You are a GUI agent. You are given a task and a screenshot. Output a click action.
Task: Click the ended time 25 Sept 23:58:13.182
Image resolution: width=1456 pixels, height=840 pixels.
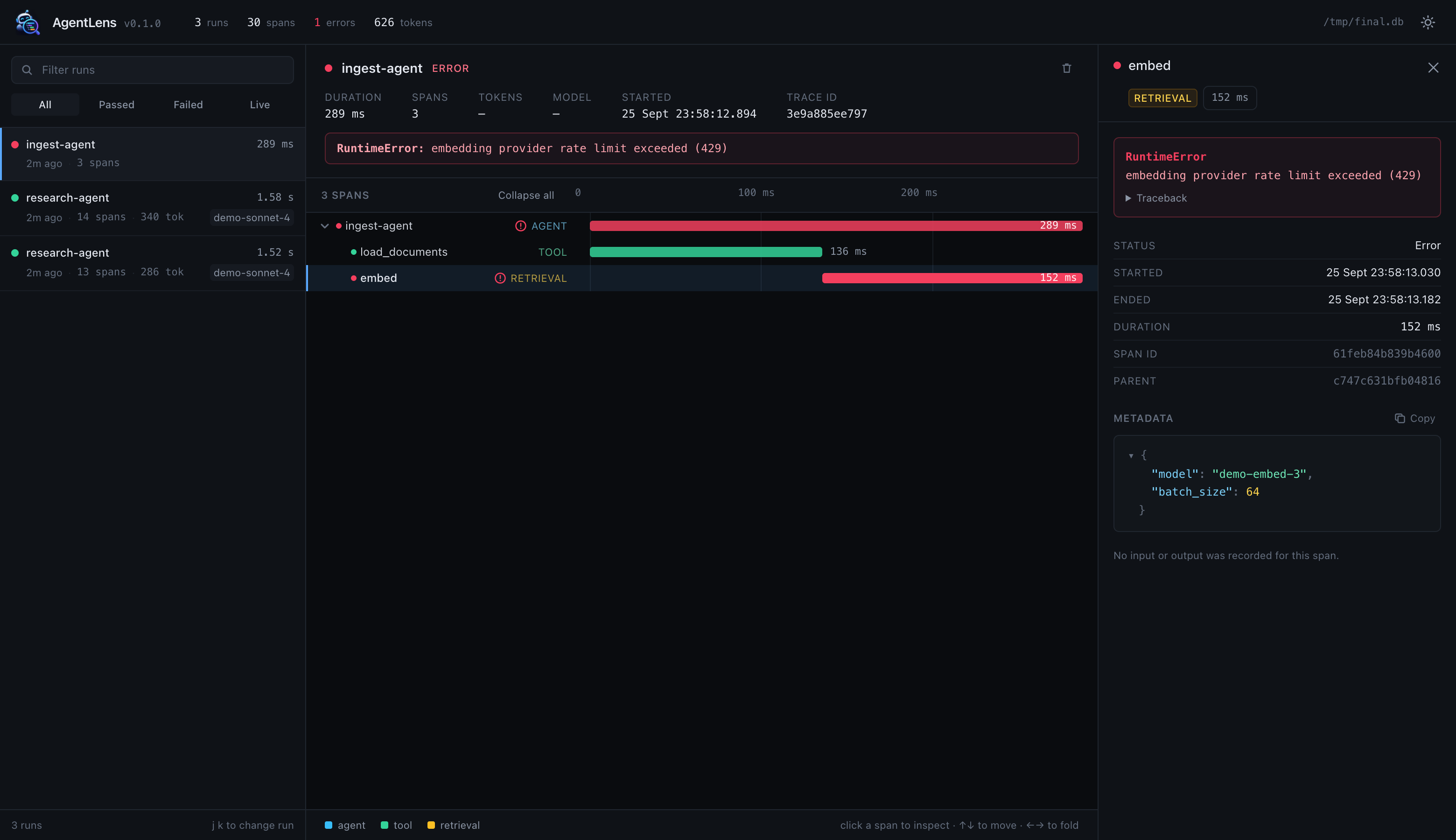(1384, 300)
